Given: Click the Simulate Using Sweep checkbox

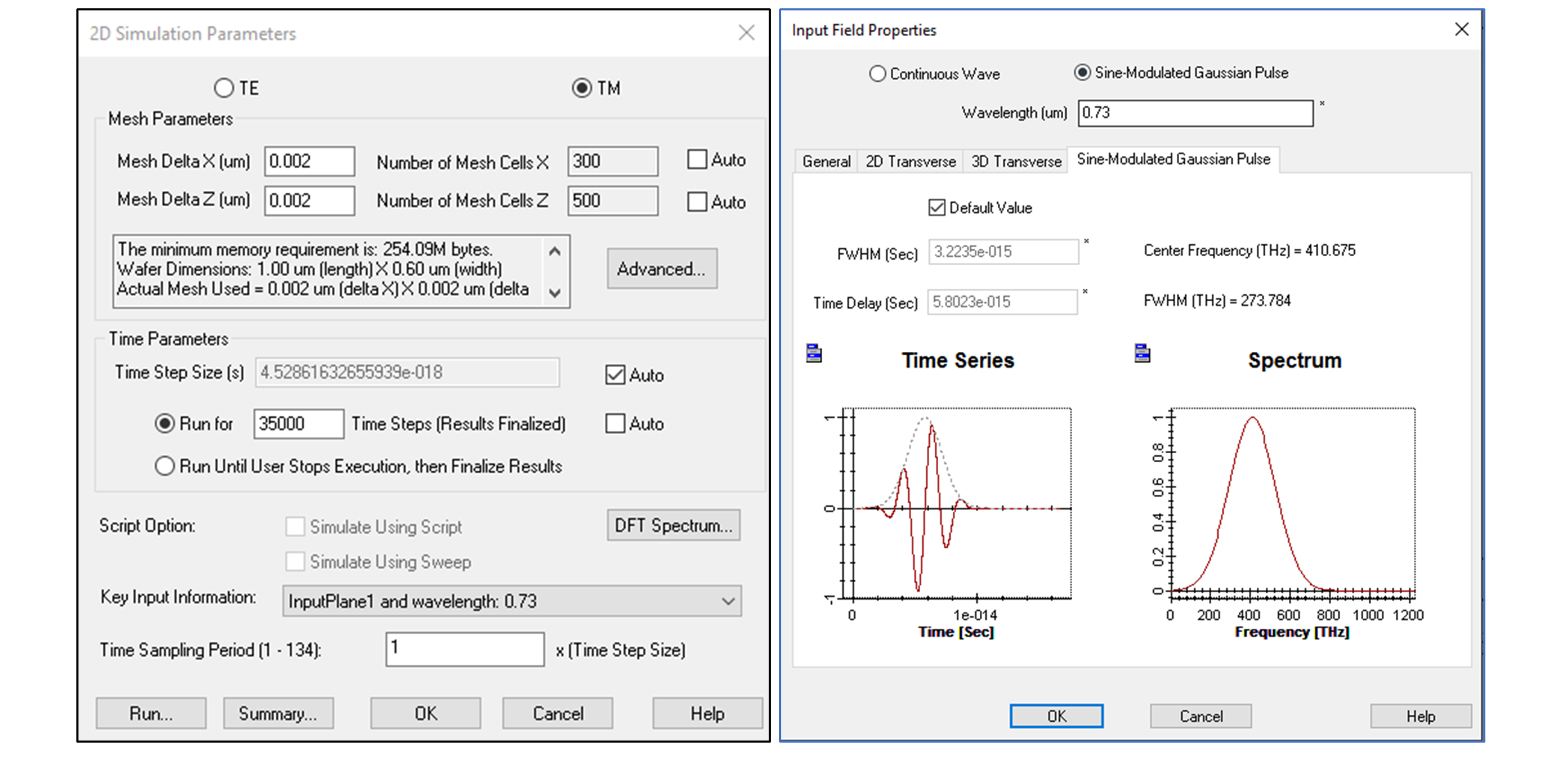Looking at the screenshot, I should pos(295,561).
